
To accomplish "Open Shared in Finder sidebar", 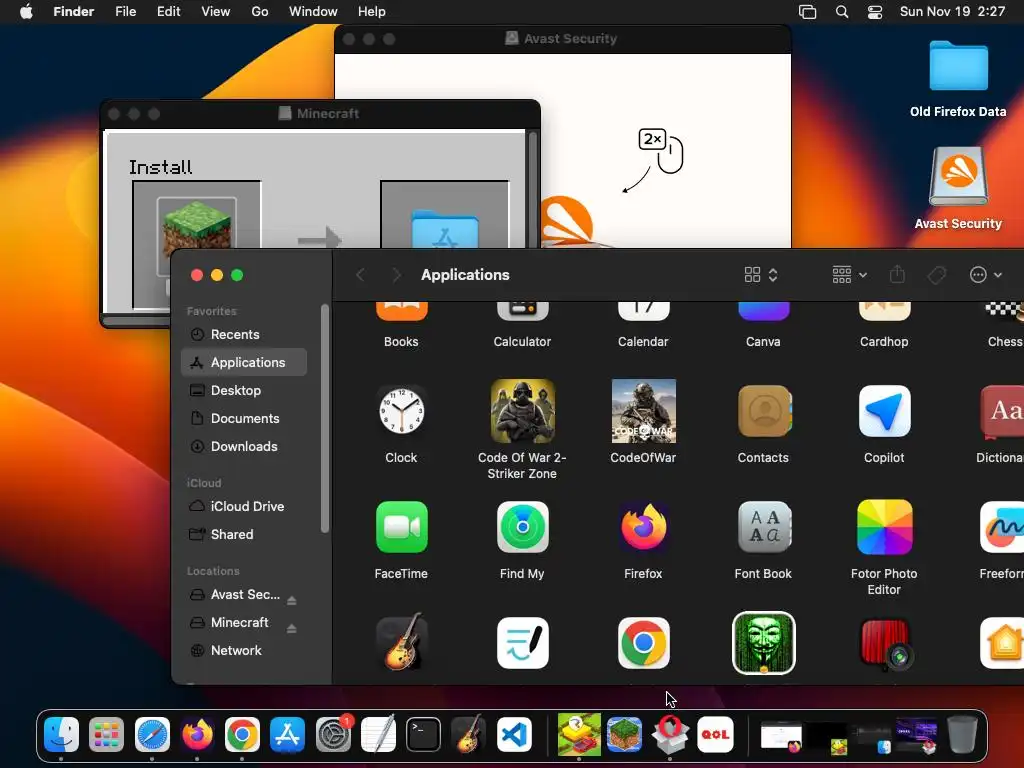I will click(244, 534).
